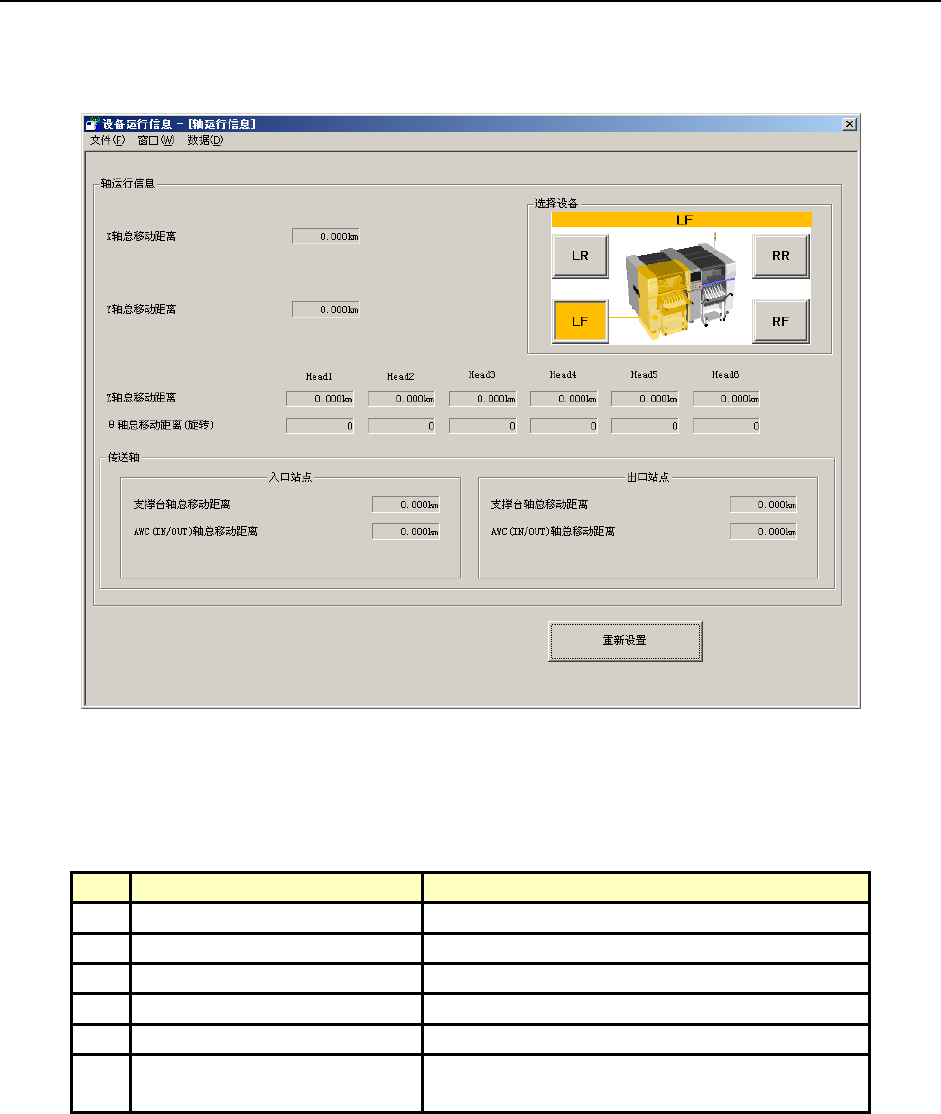Click Head6 θ轴 rotation count field

pyautogui.click(x=726, y=426)
